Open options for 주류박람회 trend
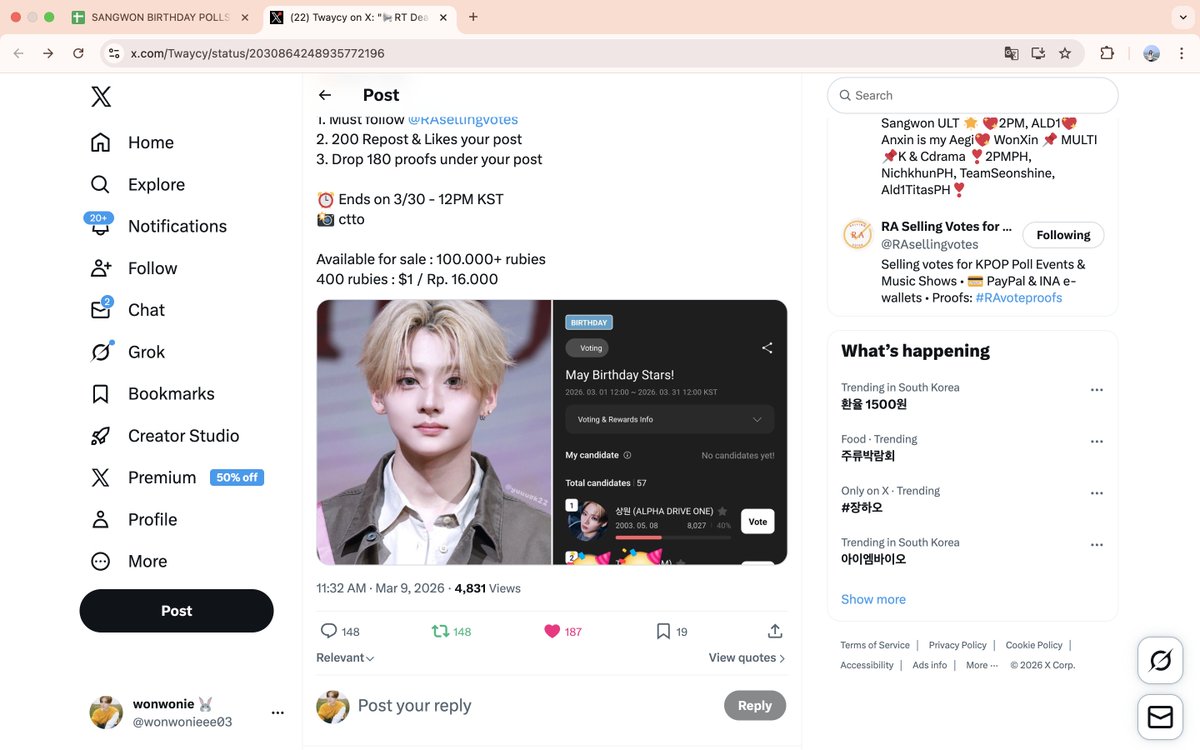 tap(1097, 442)
